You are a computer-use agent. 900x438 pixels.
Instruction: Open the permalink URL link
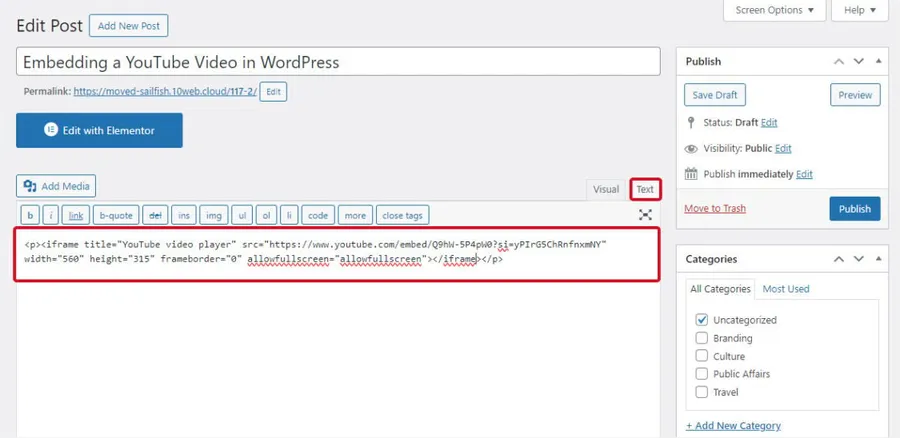pos(165,91)
